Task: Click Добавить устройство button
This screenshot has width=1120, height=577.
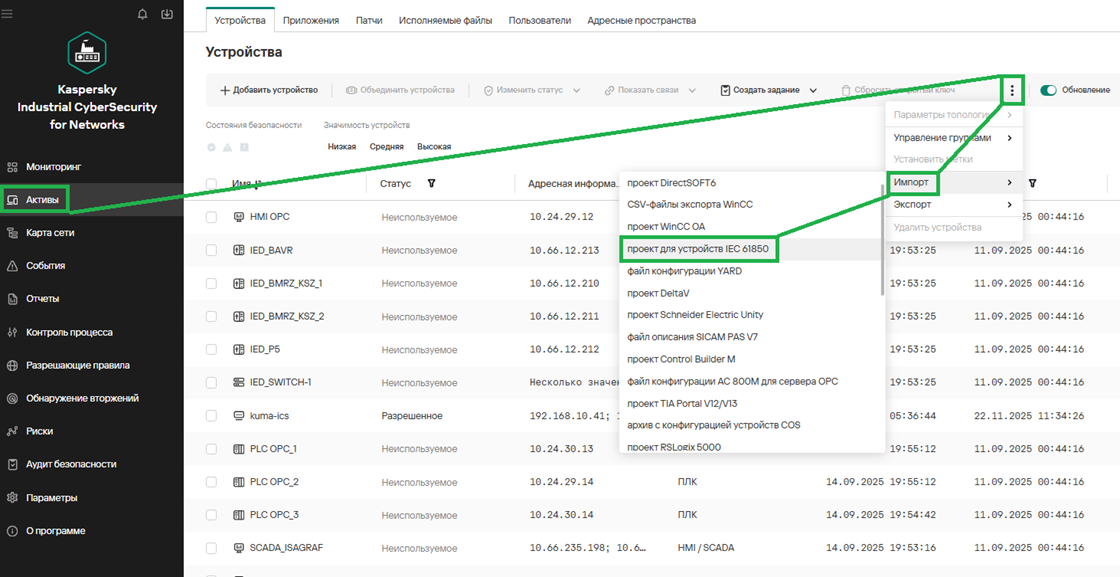Action: point(269,91)
